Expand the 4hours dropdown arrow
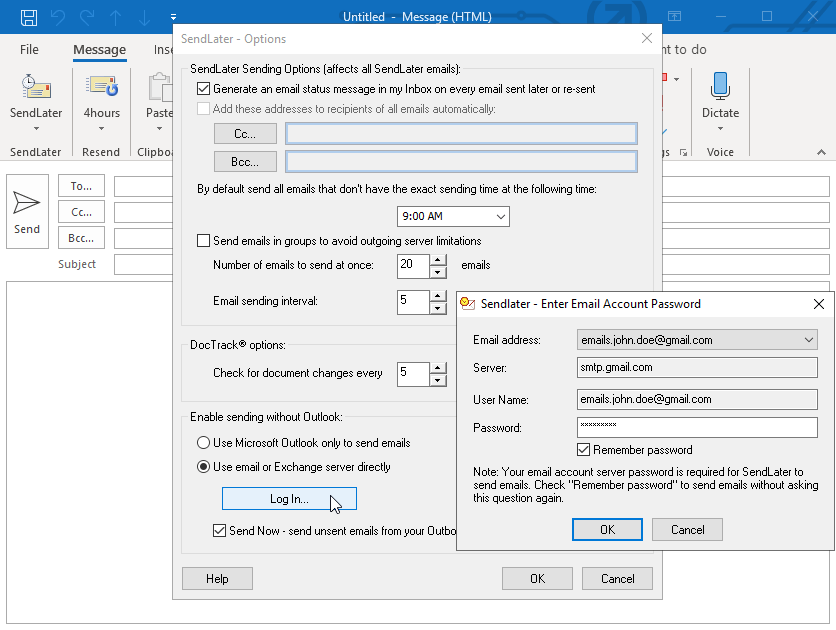This screenshot has height=630, width=836. [101, 128]
